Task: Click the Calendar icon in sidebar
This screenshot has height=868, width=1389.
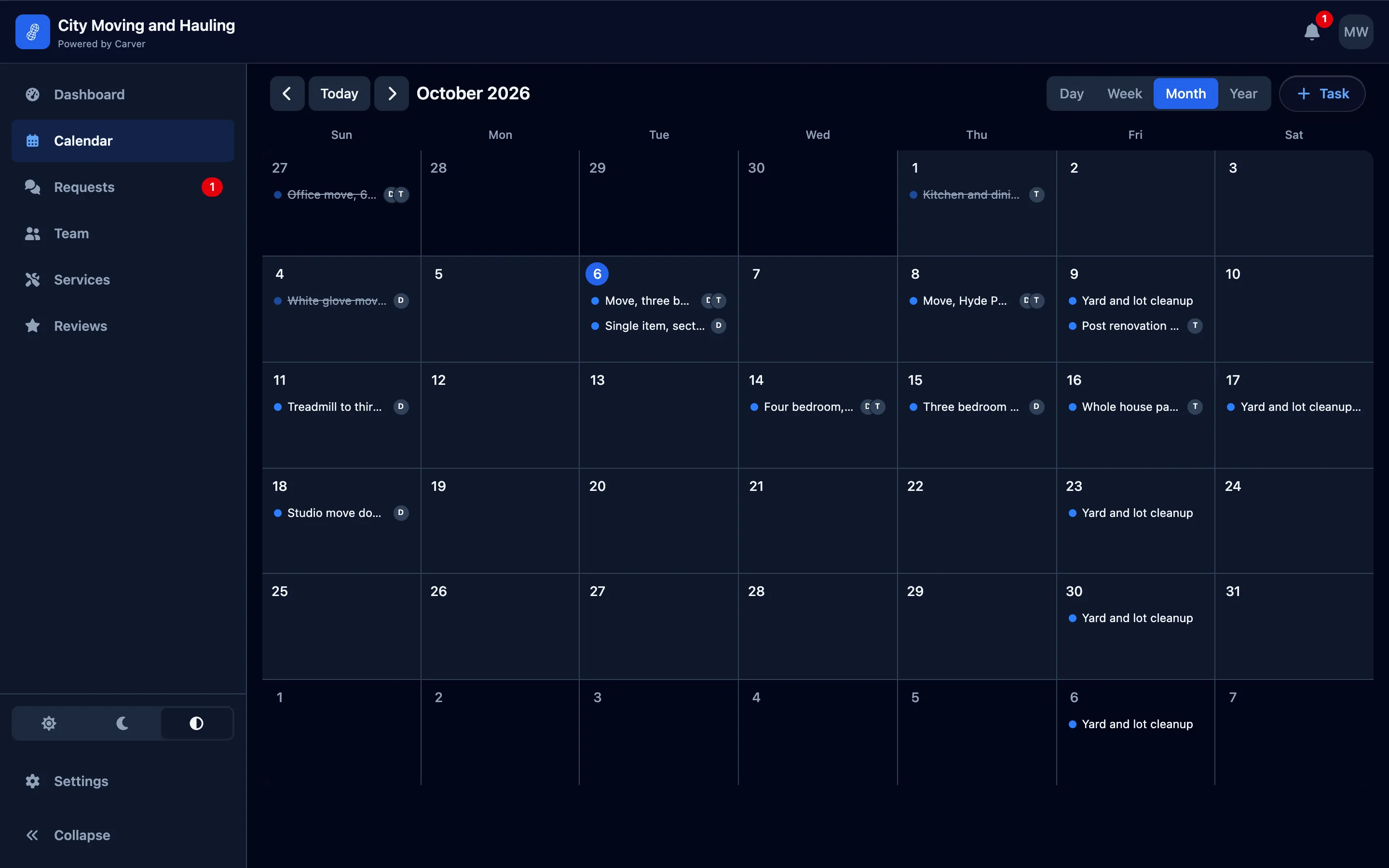Action: tap(33, 141)
